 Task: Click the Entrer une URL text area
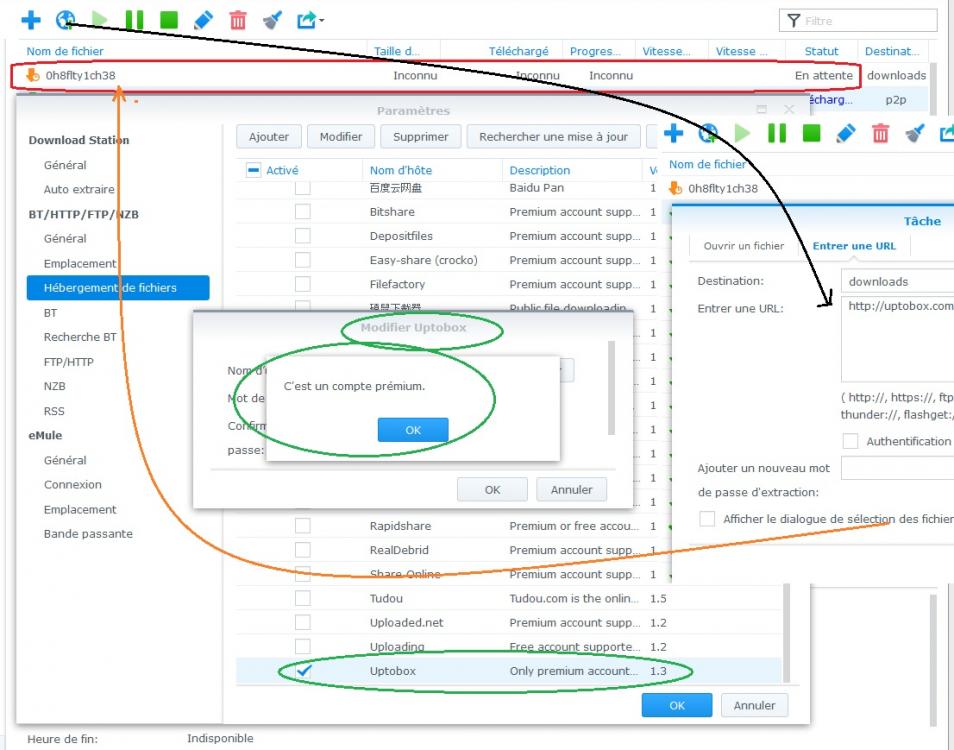tap(897, 339)
